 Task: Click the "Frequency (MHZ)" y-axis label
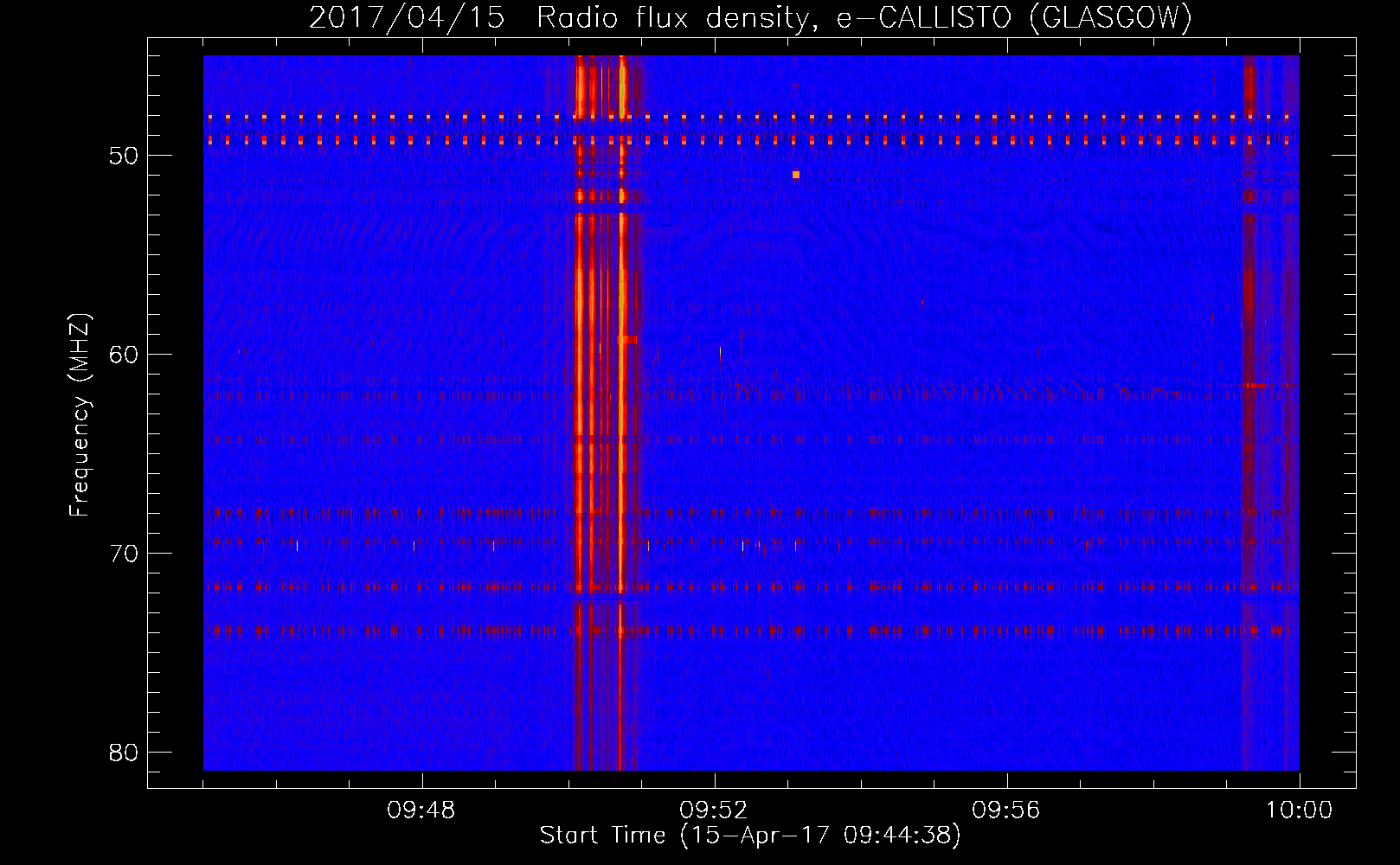click(80, 415)
